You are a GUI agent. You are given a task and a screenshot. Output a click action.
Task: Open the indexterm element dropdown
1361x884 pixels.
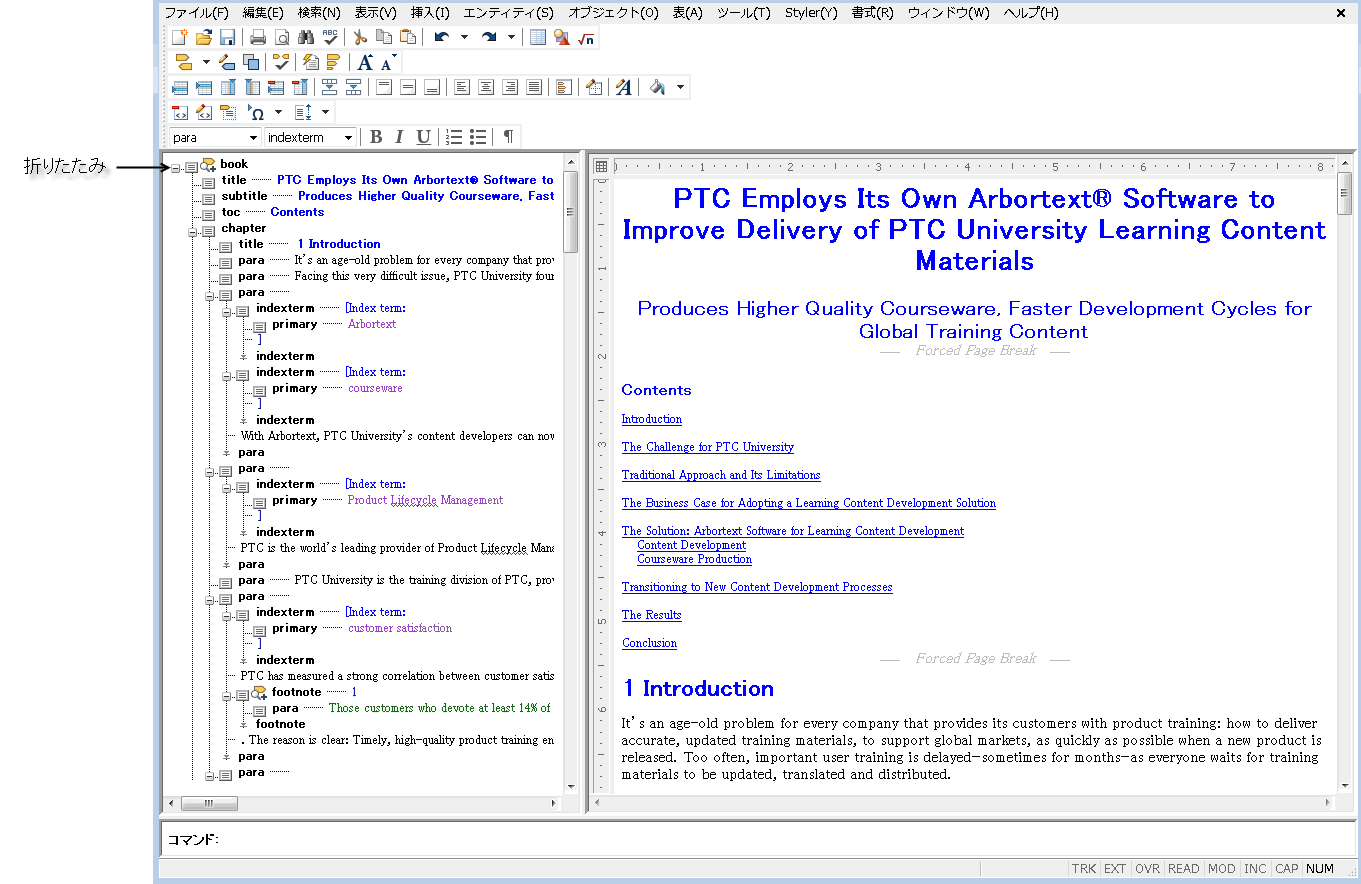[348, 138]
